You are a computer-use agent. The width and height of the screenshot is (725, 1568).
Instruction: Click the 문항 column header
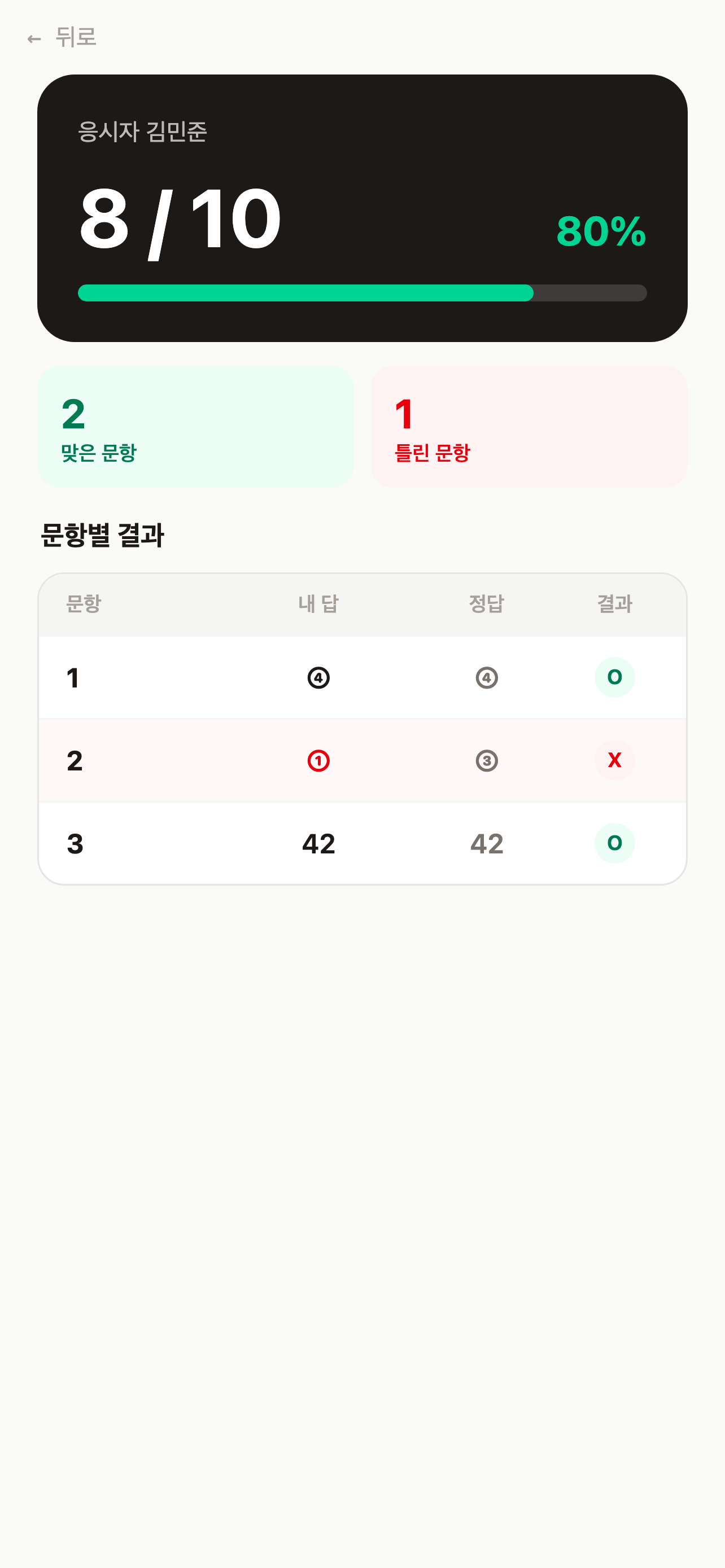[84, 604]
